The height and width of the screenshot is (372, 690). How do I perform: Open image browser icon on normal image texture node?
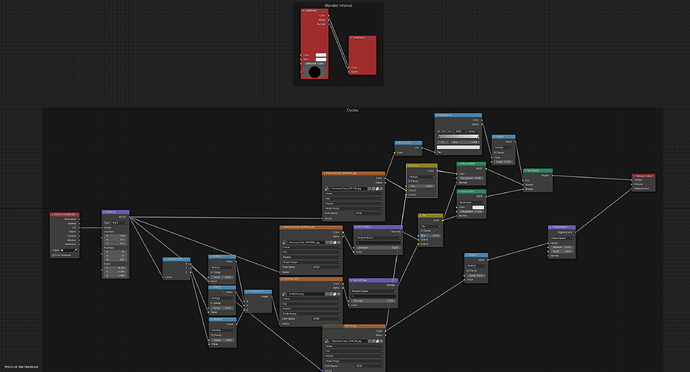[285, 242]
